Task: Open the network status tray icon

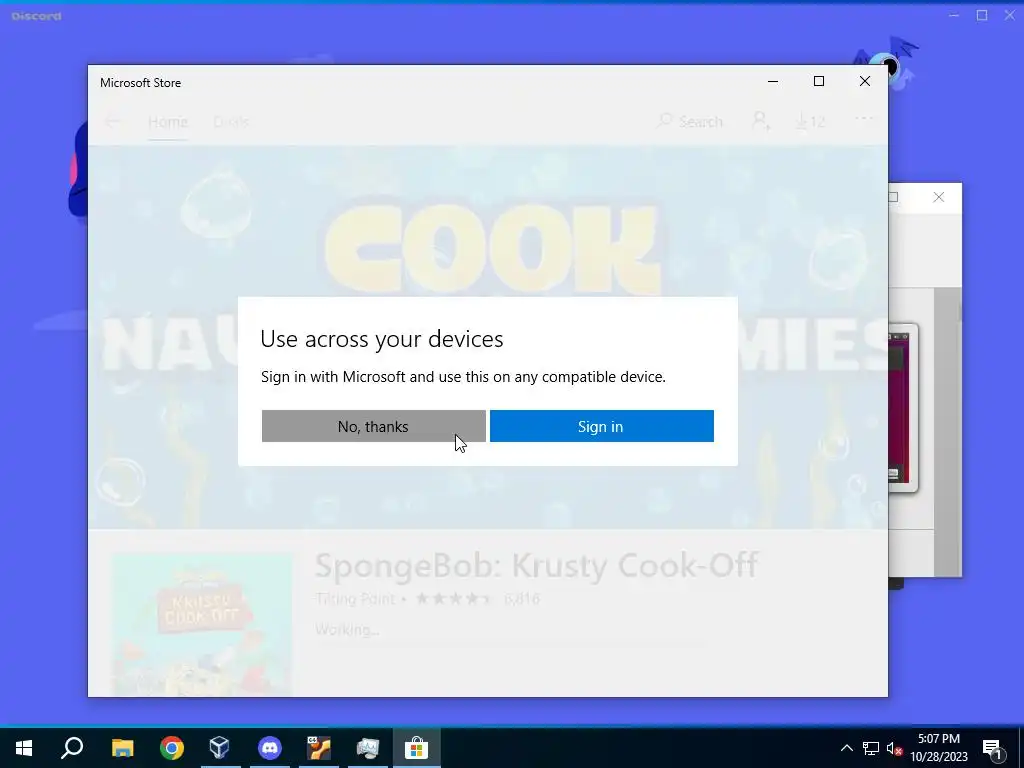Action: point(871,748)
